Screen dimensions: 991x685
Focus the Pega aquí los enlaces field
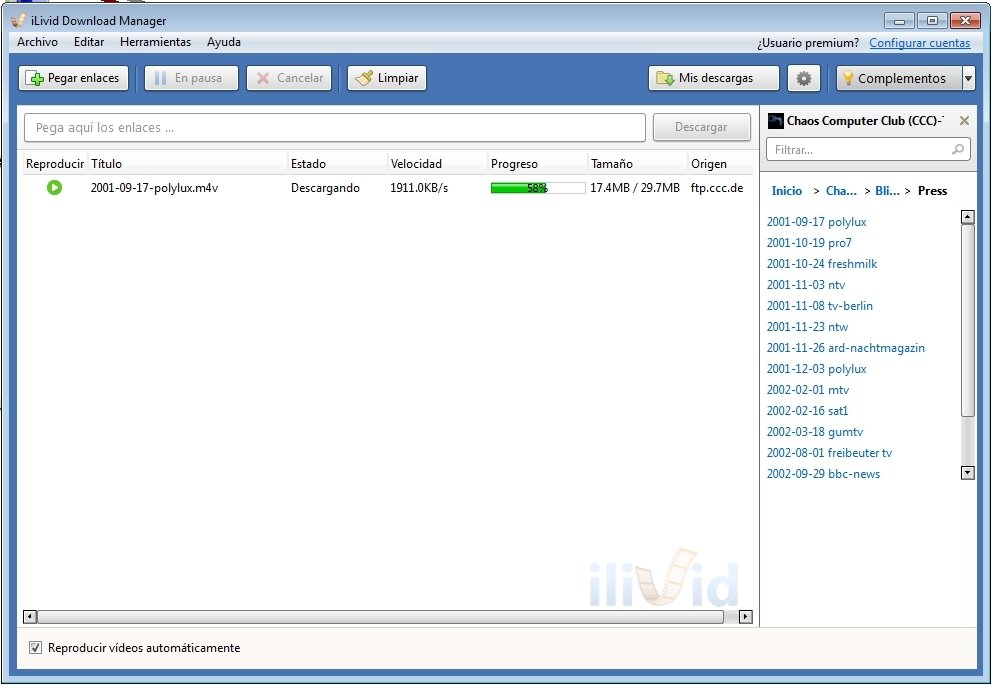click(334, 128)
